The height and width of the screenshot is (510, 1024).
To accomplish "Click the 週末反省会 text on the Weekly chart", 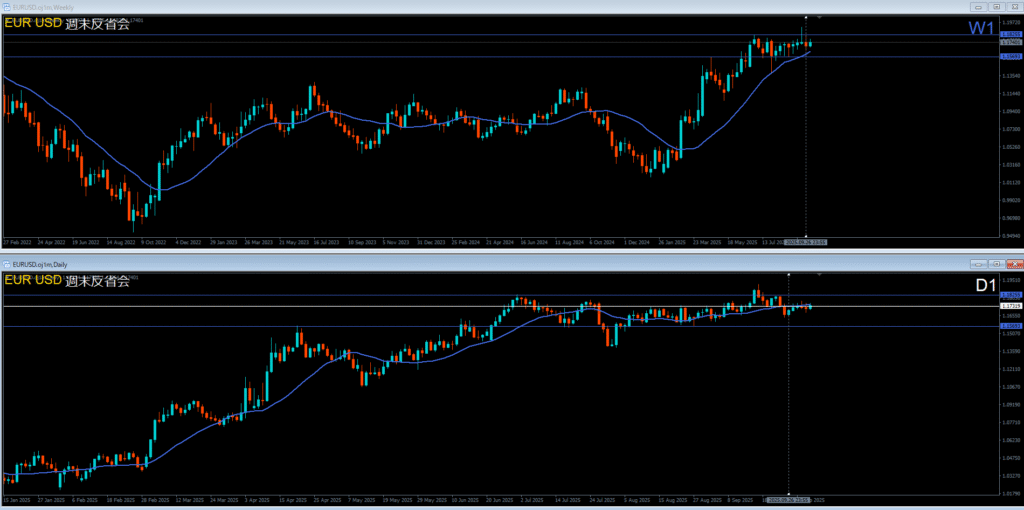I will click(x=98, y=25).
